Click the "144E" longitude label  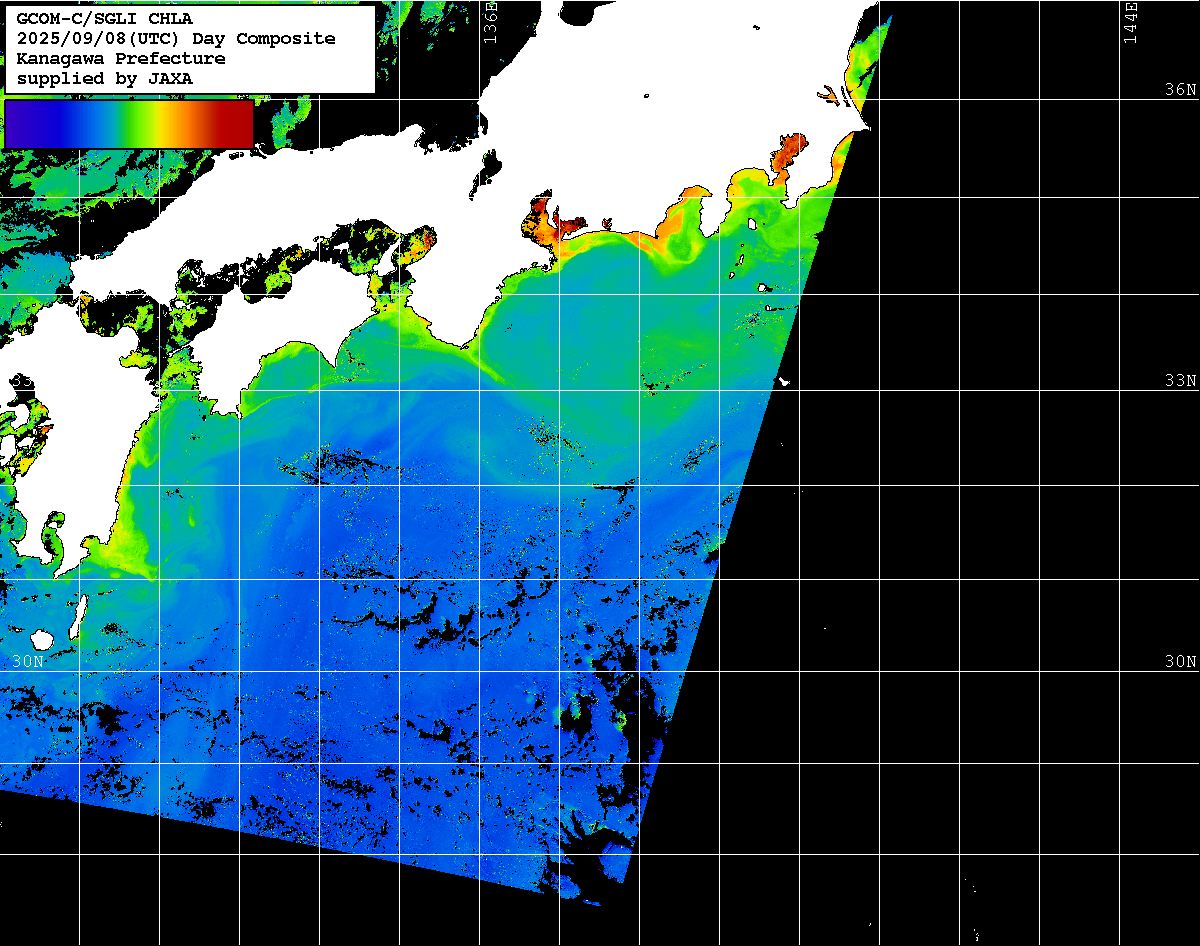point(1130,21)
